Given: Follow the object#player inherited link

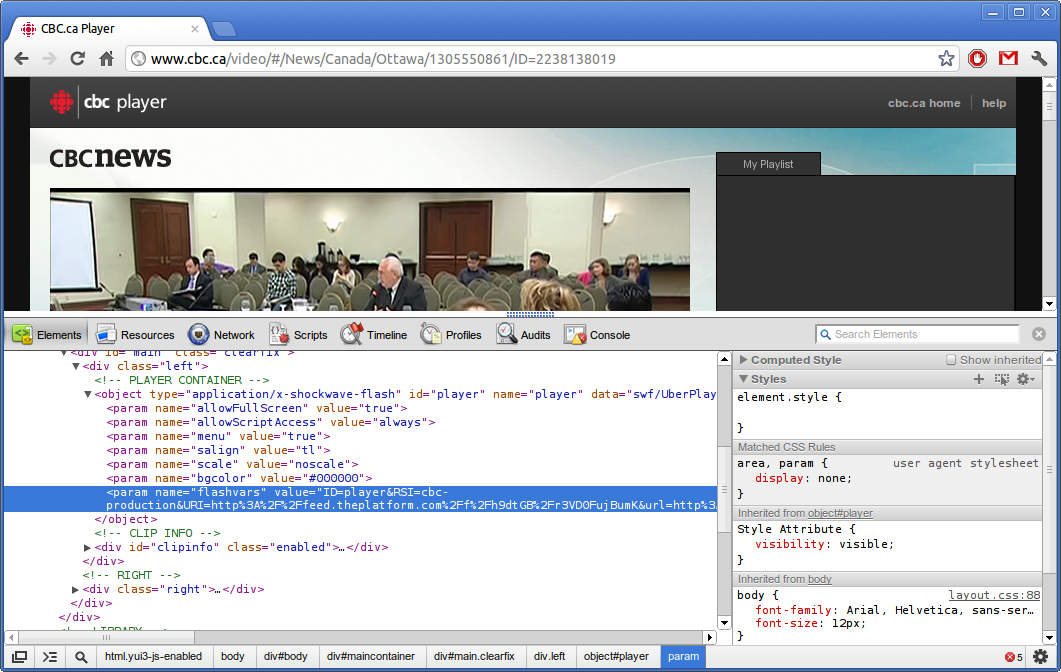Looking at the screenshot, I should [x=839, y=514].
